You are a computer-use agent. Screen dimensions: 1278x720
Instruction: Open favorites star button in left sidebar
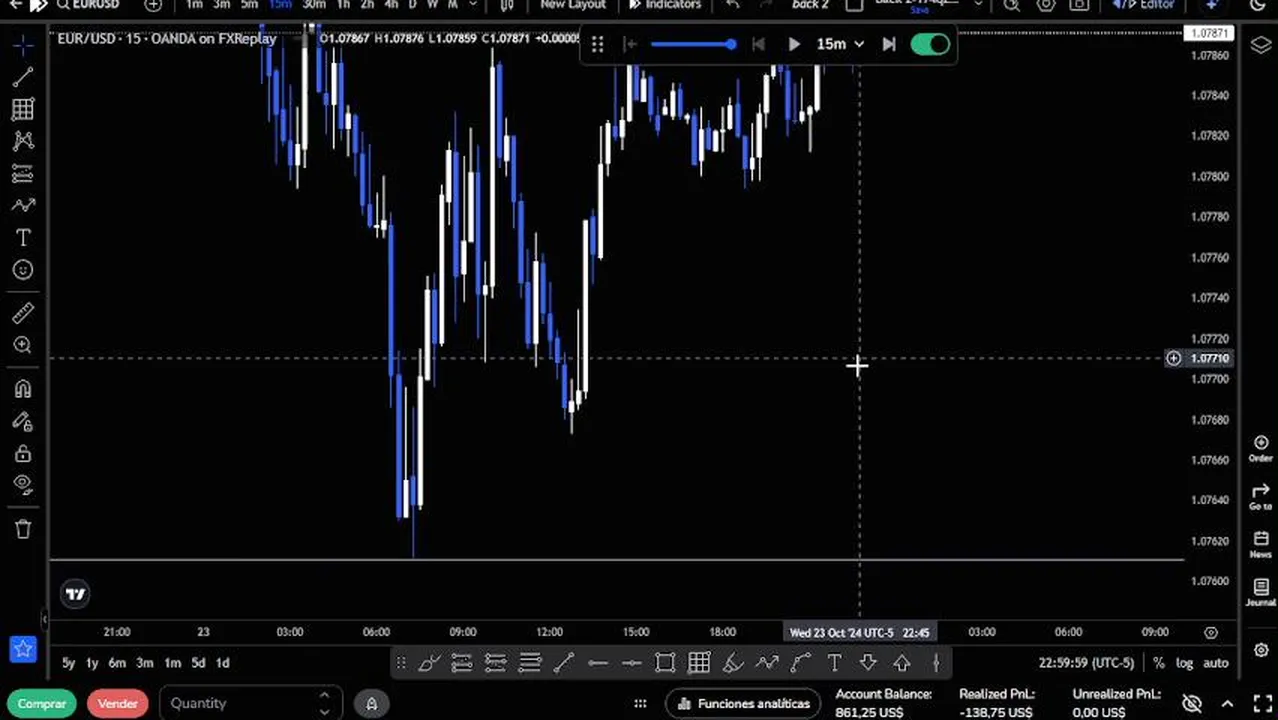click(23, 649)
